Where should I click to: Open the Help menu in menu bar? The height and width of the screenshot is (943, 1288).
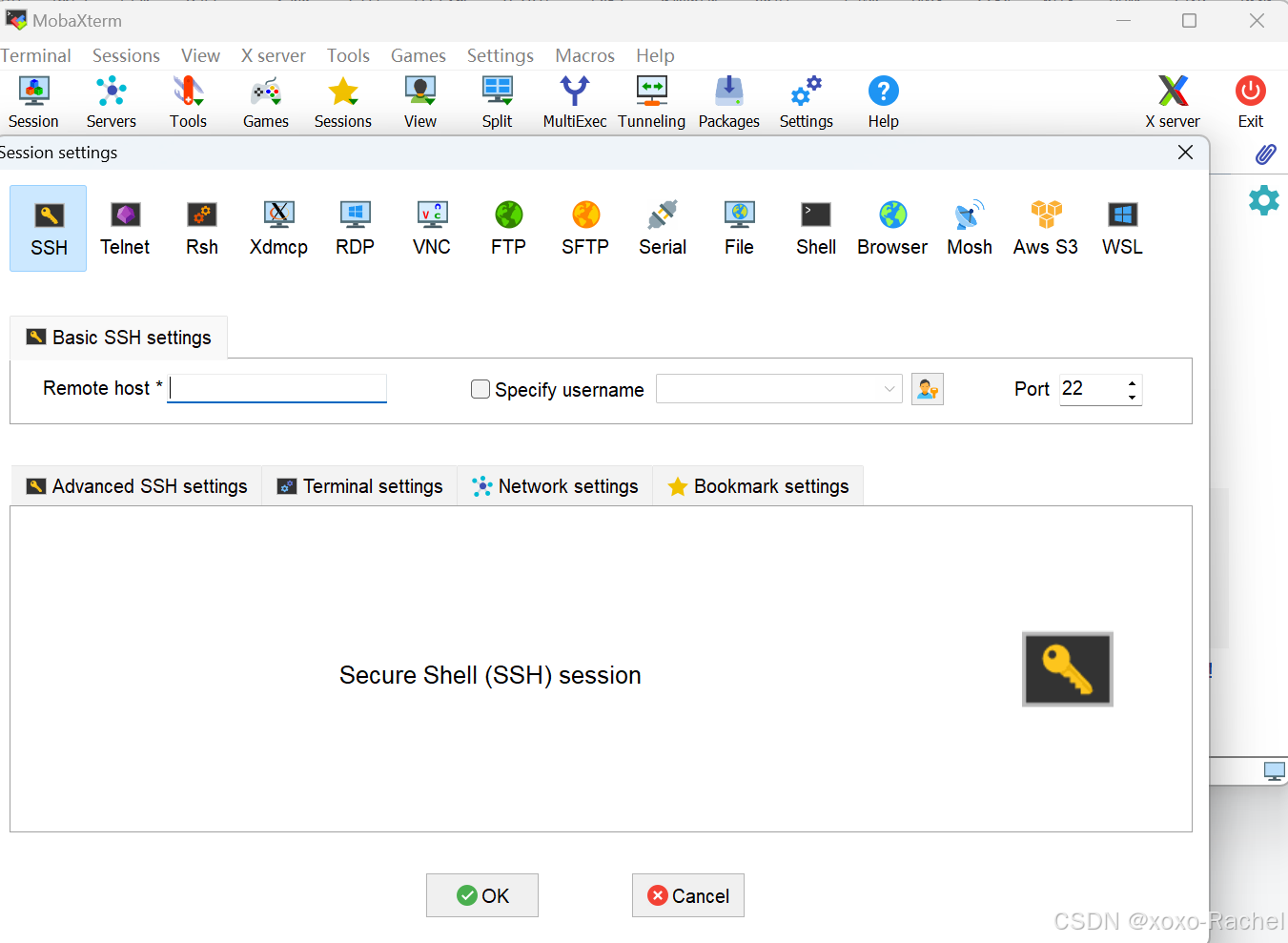click(x=655, y=55)
